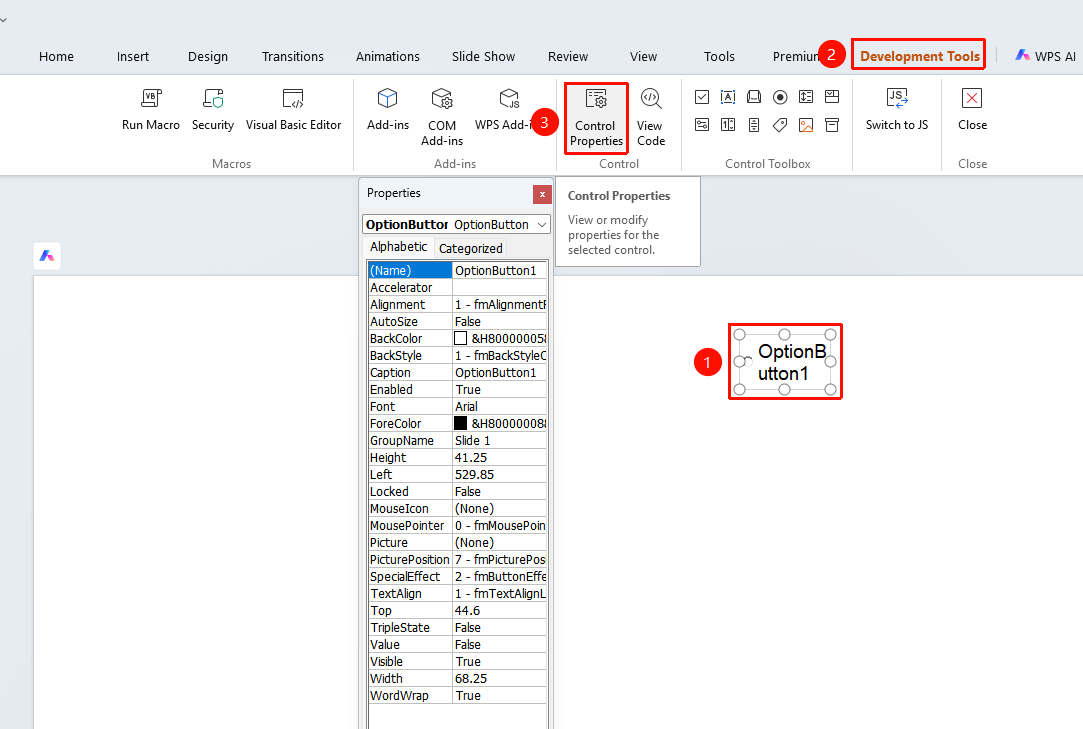
Task: Click View Code in Control group
Action: tap(651, 117)
